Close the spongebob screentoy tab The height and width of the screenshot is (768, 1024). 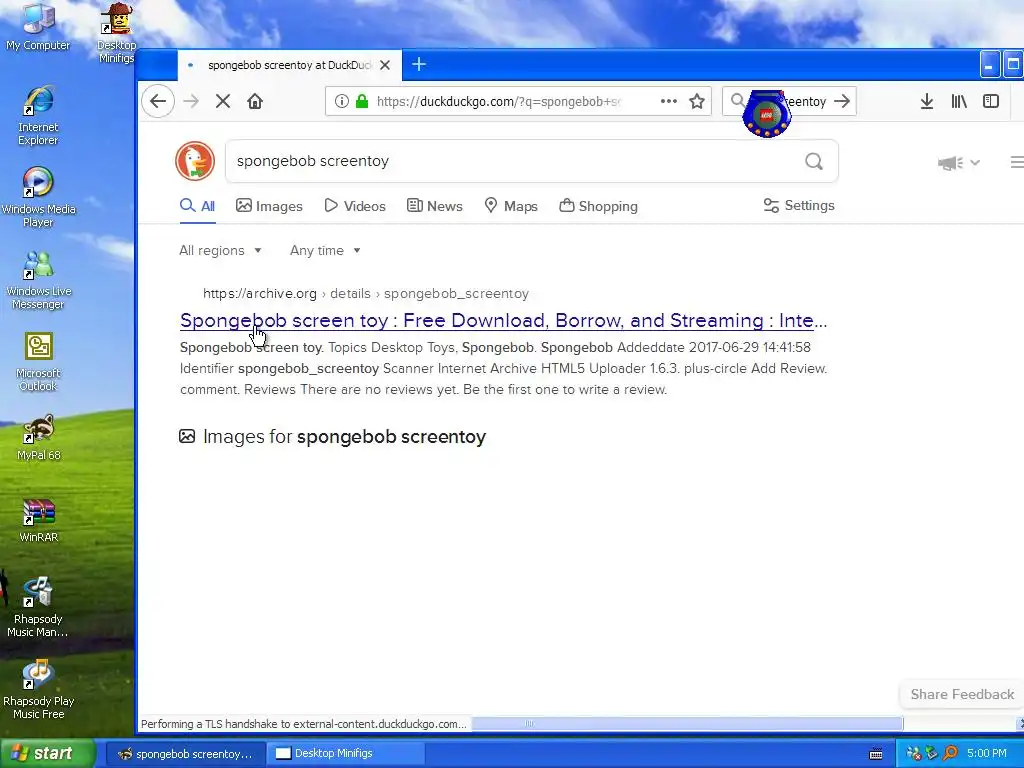(x=385, y=65)
